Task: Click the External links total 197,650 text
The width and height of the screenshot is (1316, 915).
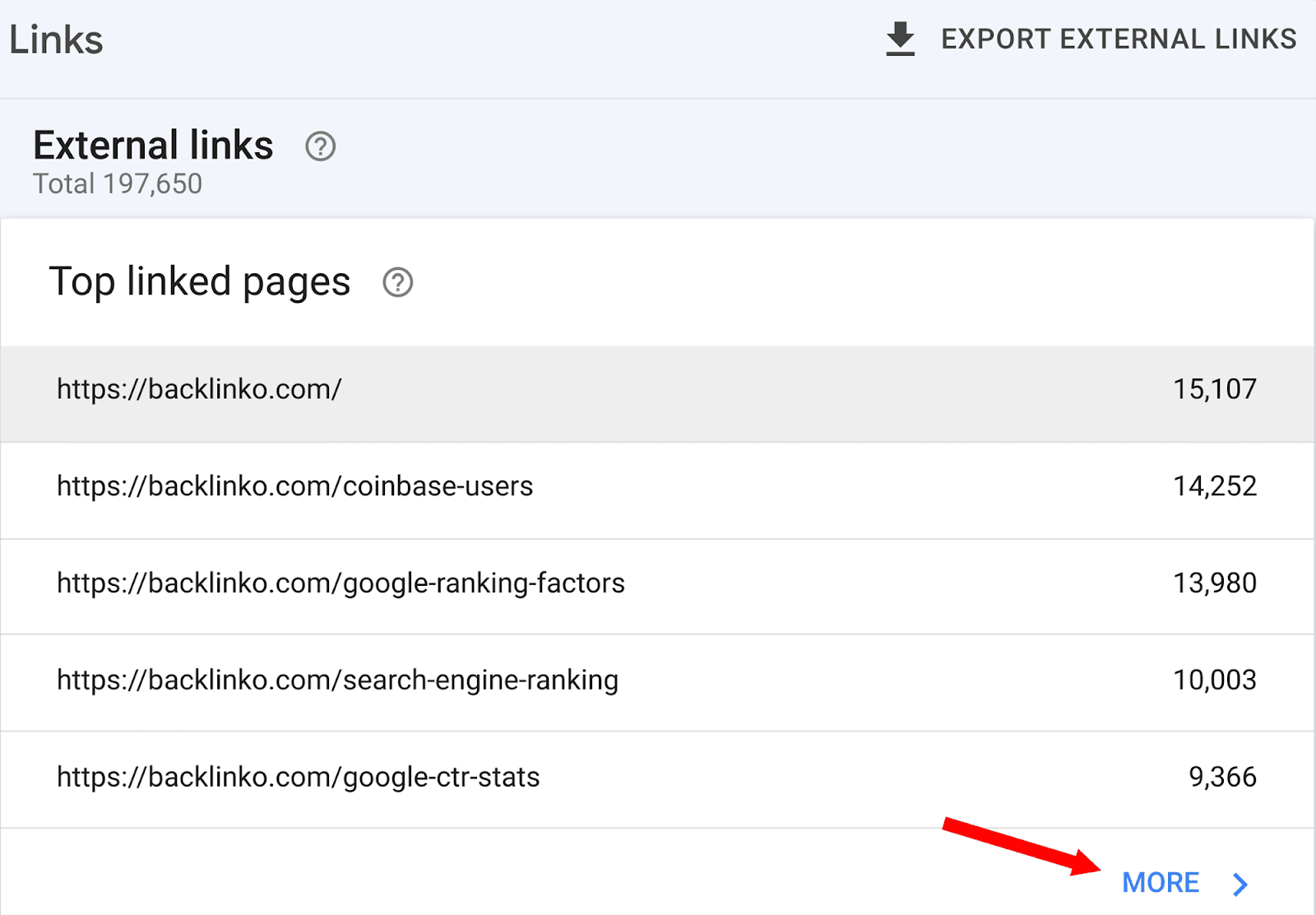Action: pyautogui.click(x=117, y=183)
